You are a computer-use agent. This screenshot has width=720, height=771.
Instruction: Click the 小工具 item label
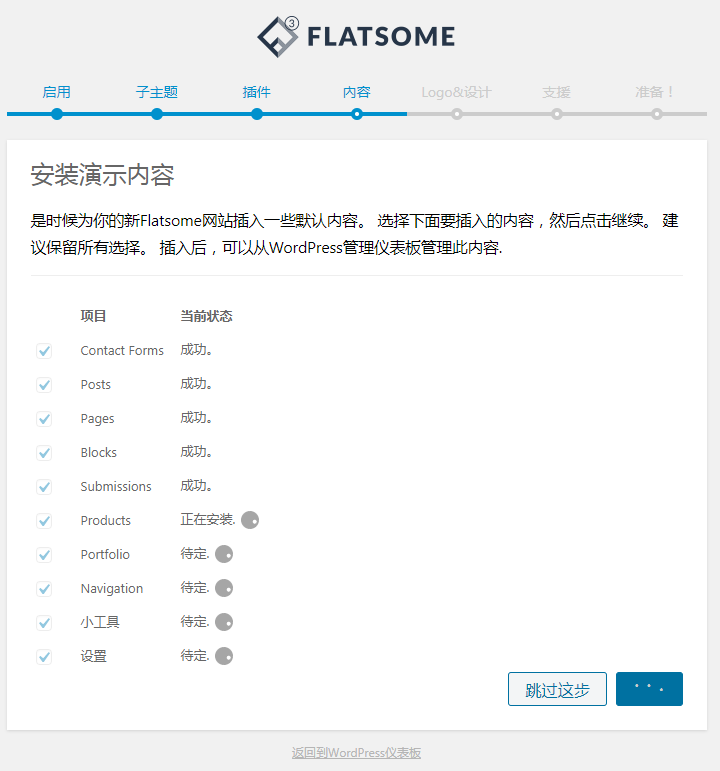click(100, 622)
